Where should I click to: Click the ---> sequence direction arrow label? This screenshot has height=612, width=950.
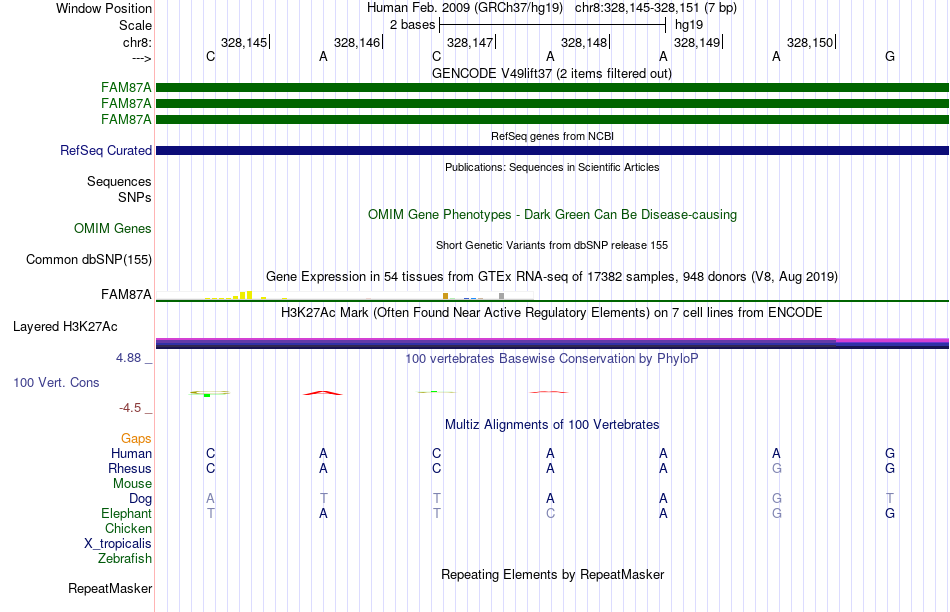pos(142,58)
